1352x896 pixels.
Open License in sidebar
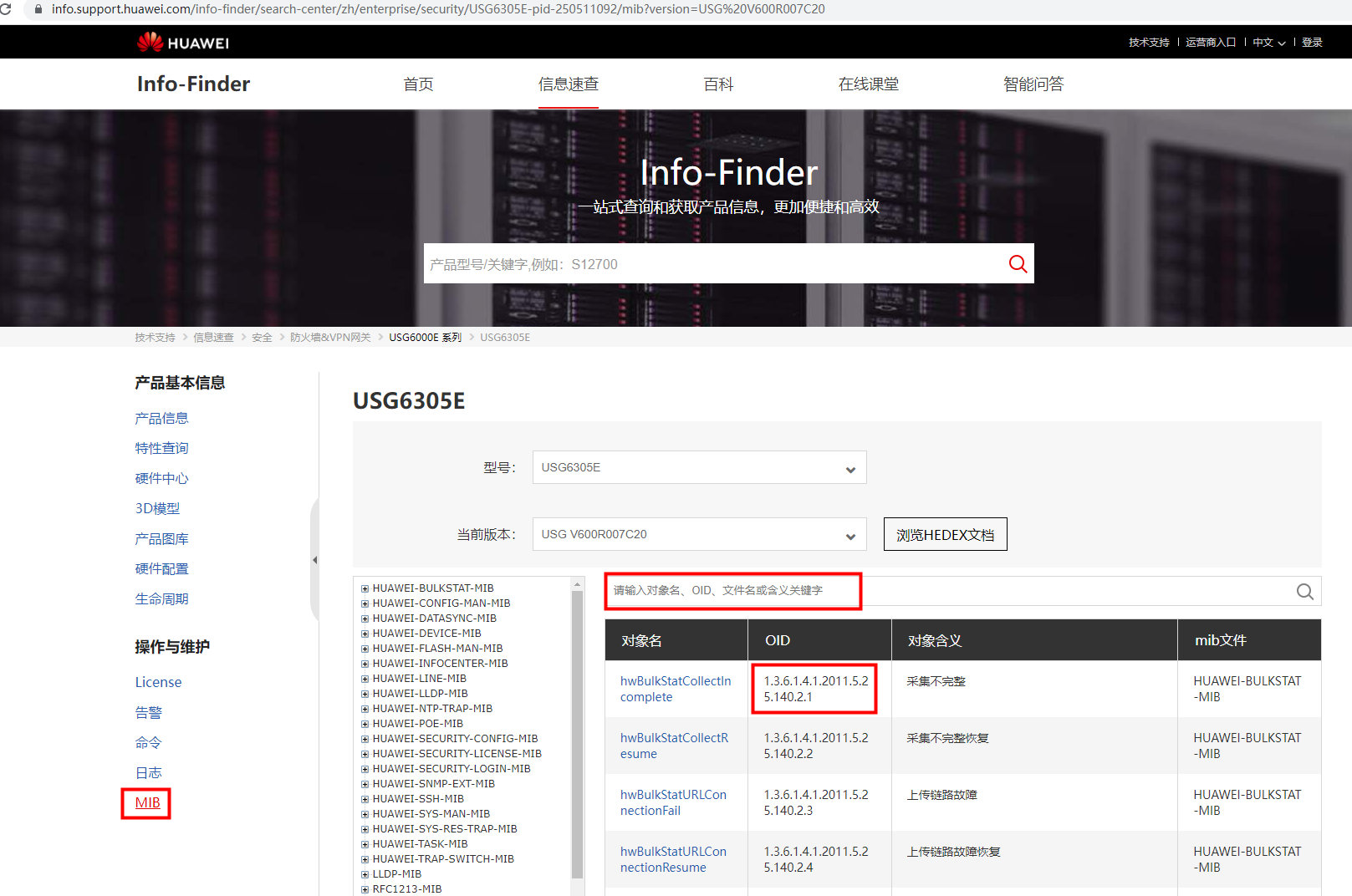158,682
